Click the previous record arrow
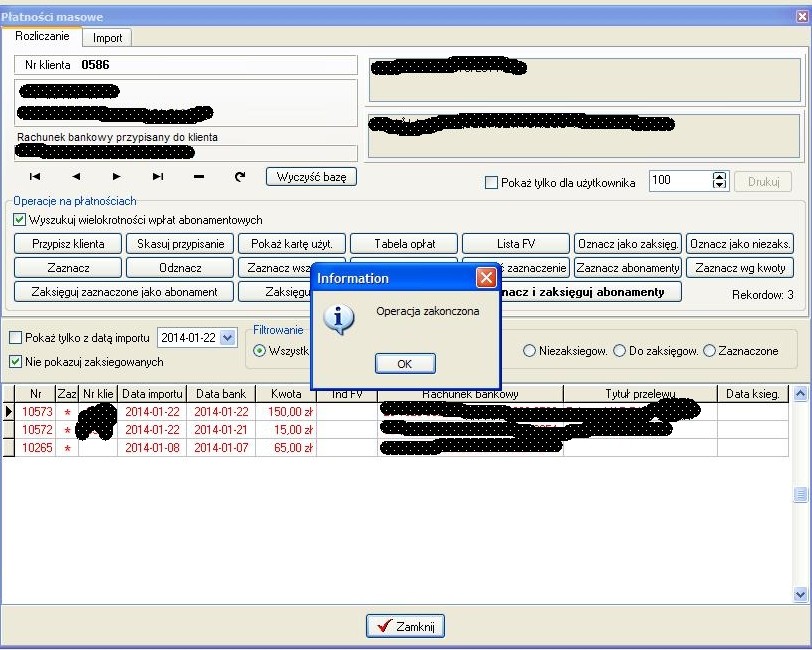This screenshot has width=812, height=650. point(76,177)
